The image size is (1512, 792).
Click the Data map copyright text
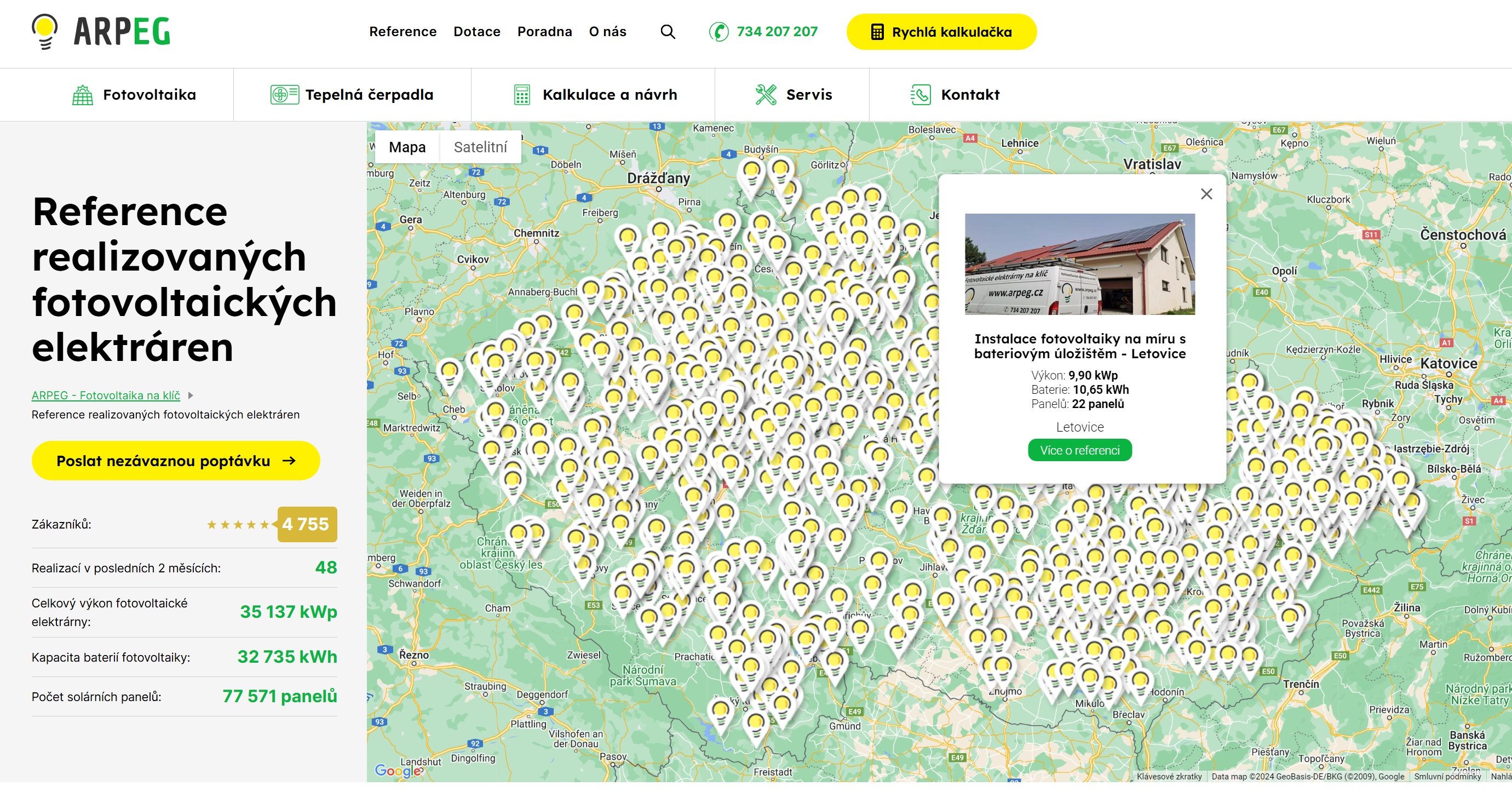pyautogui.click(x=1308, y=776)
